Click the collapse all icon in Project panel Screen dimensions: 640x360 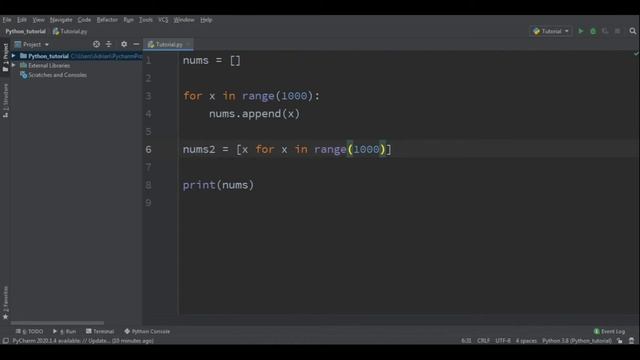click(x=109, y=44)
